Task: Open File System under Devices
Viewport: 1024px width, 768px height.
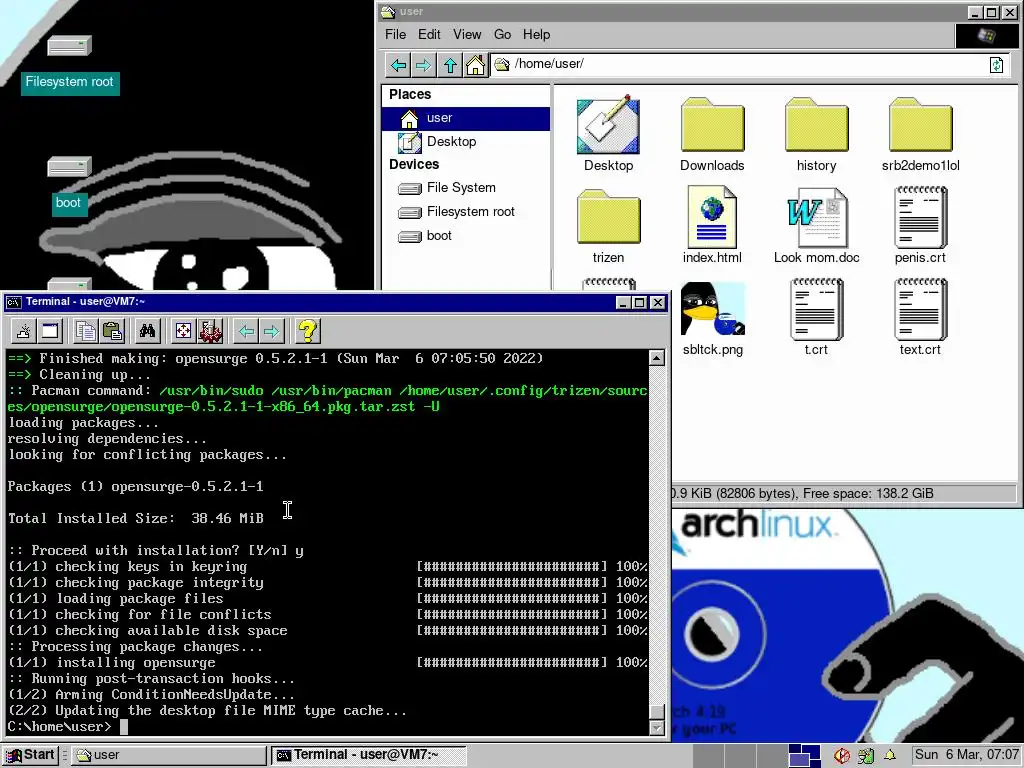Action: [466, 188]
